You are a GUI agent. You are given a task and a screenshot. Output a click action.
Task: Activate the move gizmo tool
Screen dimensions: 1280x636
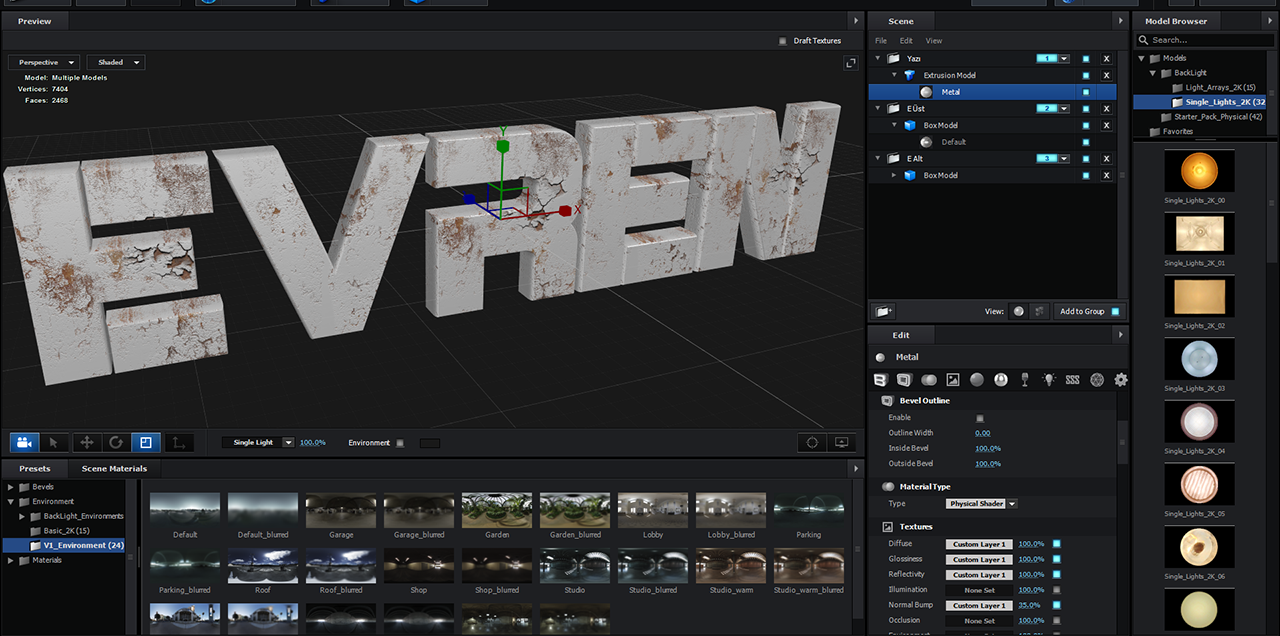tap(86, 442)
